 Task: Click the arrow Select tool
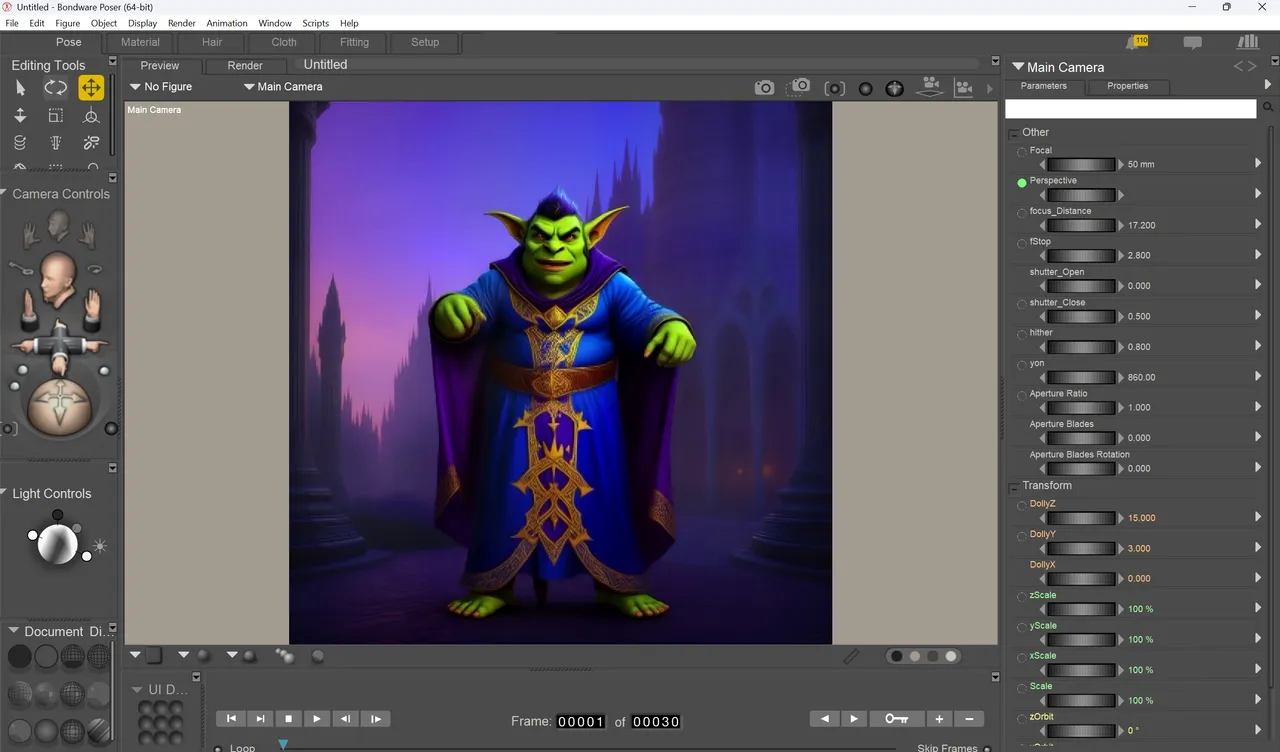click(20, 88)
